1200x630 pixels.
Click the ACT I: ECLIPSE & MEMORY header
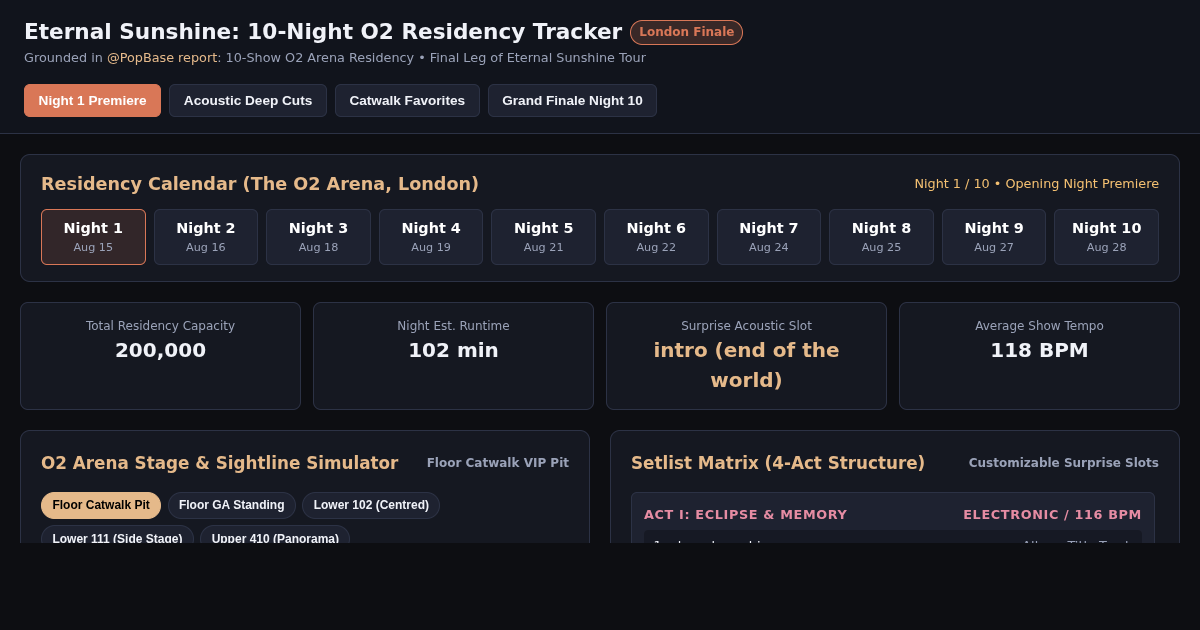pos(745,515)
